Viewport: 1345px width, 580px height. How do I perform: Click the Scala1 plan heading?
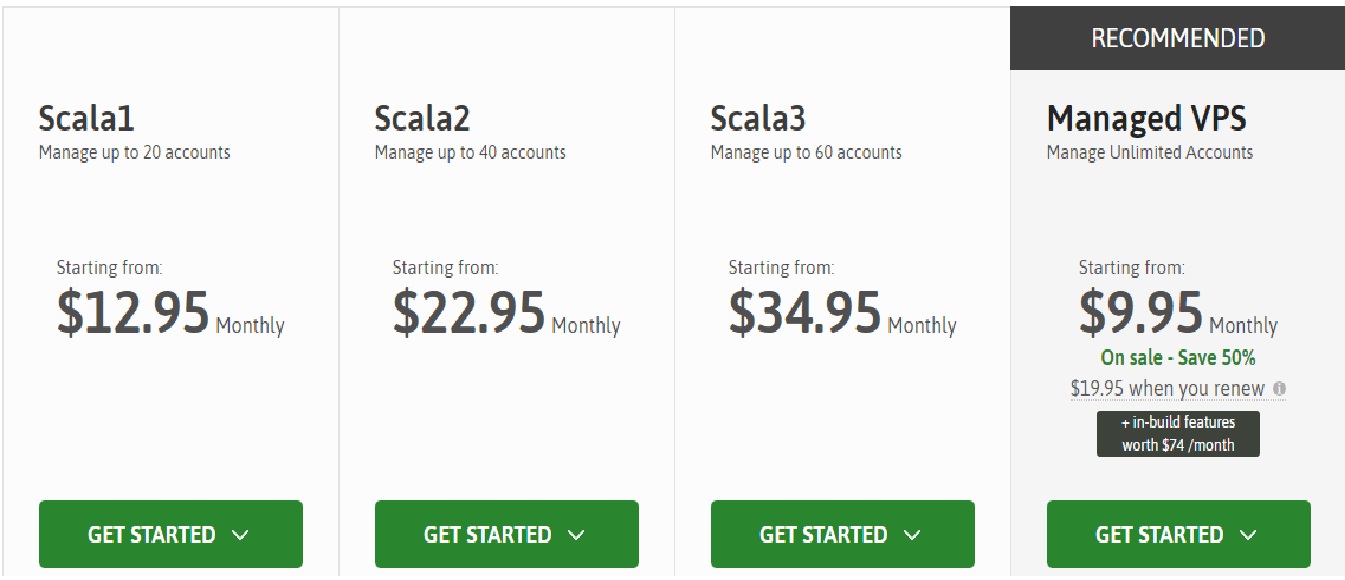pyautogui.click(x=87, y=119)
